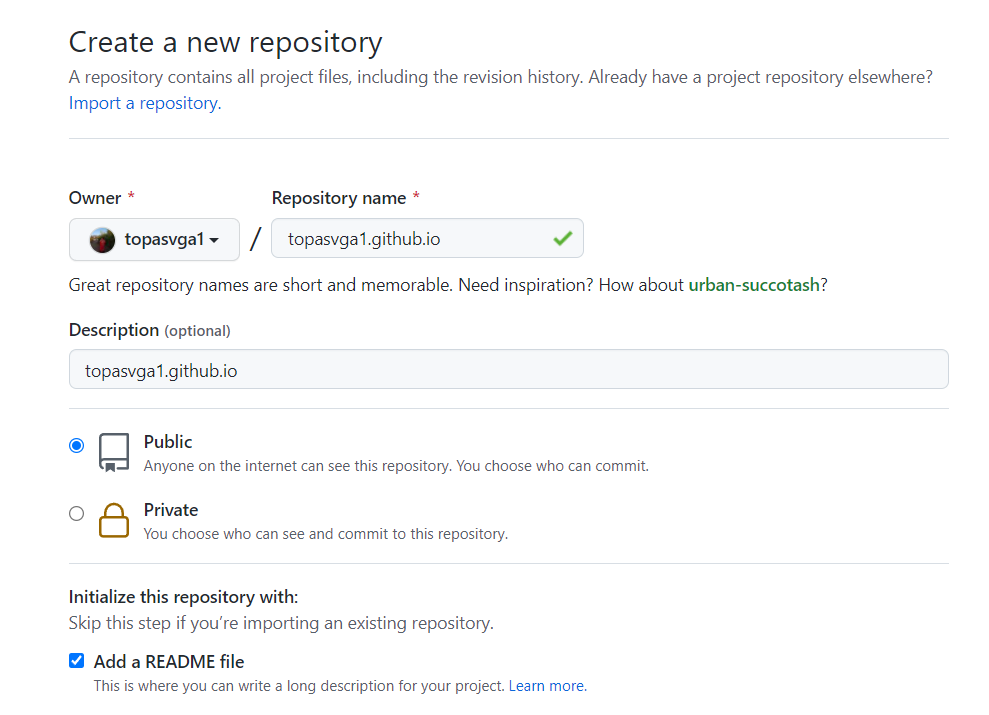Click the Private option label

click(x=171, y=510)
